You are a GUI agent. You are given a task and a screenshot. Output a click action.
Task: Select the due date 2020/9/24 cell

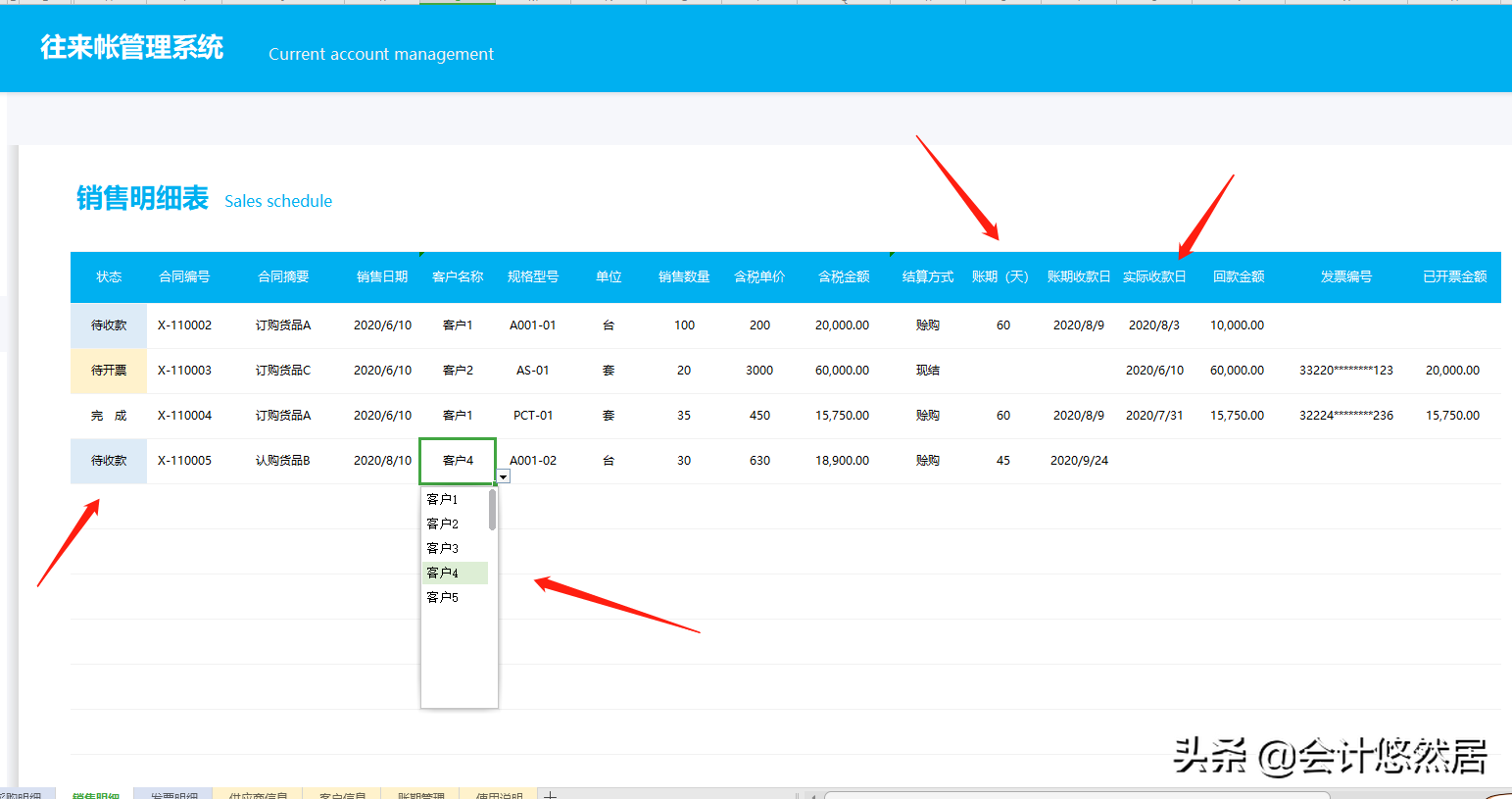pos(1079,461)
